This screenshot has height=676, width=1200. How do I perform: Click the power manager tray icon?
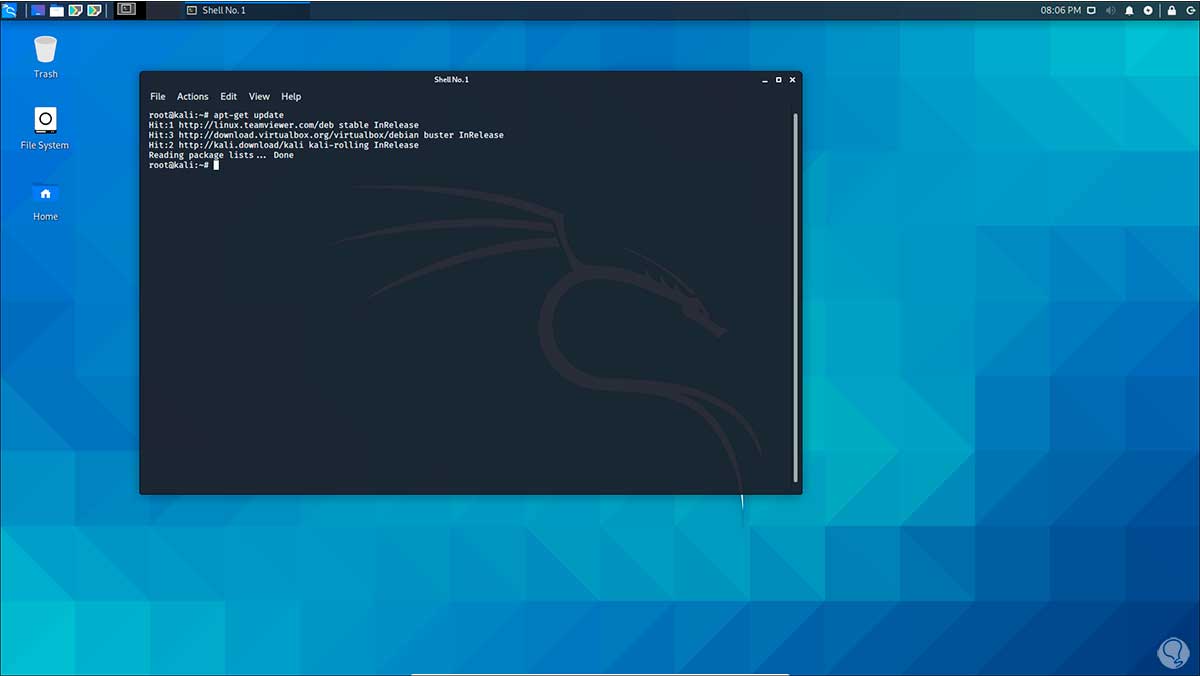coord(1148,10)
